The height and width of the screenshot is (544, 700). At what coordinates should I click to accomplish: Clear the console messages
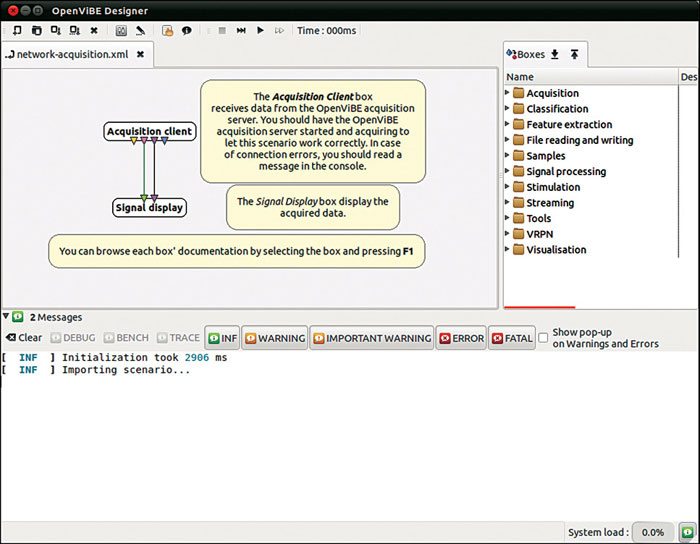point(24,338)
